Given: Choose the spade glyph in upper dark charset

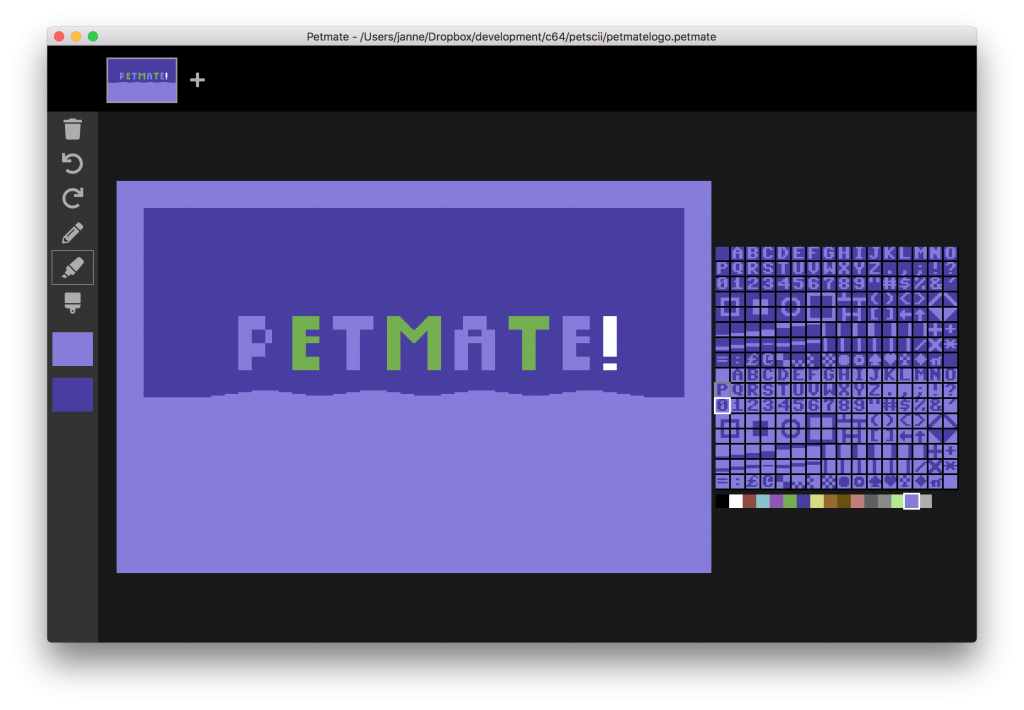Looking at the screenshot, I should coord(874,359).
